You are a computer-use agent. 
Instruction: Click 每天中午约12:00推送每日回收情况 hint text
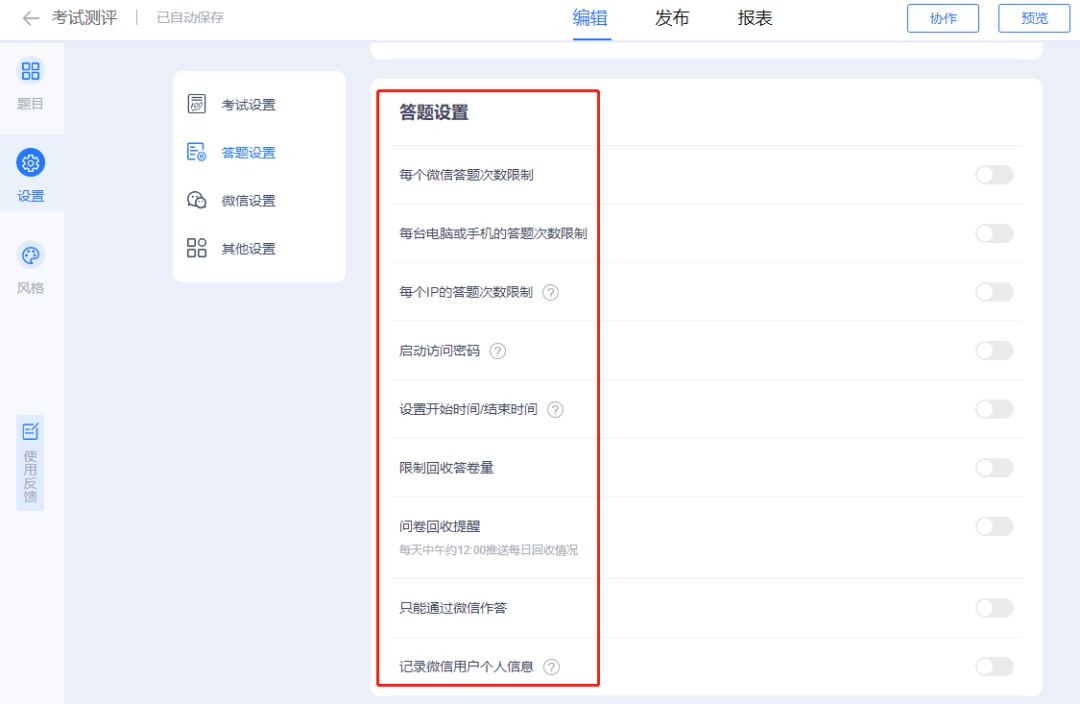(488, 550)
